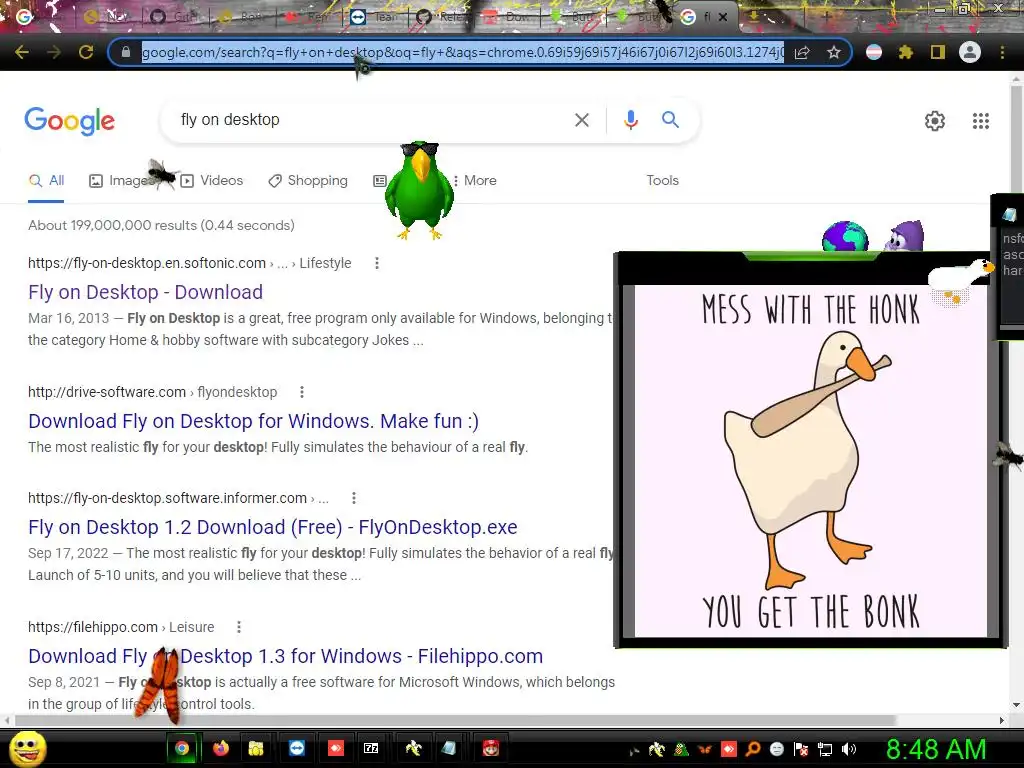
Task: Switch to the TeamViewer browser tab
Action: (374, 17)
